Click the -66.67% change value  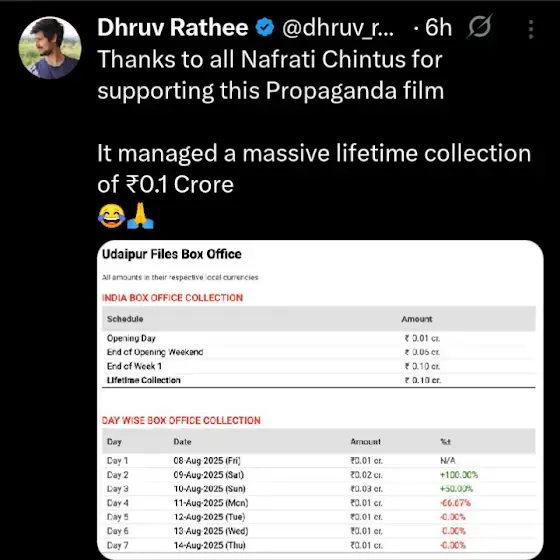(x=455, y=503)
